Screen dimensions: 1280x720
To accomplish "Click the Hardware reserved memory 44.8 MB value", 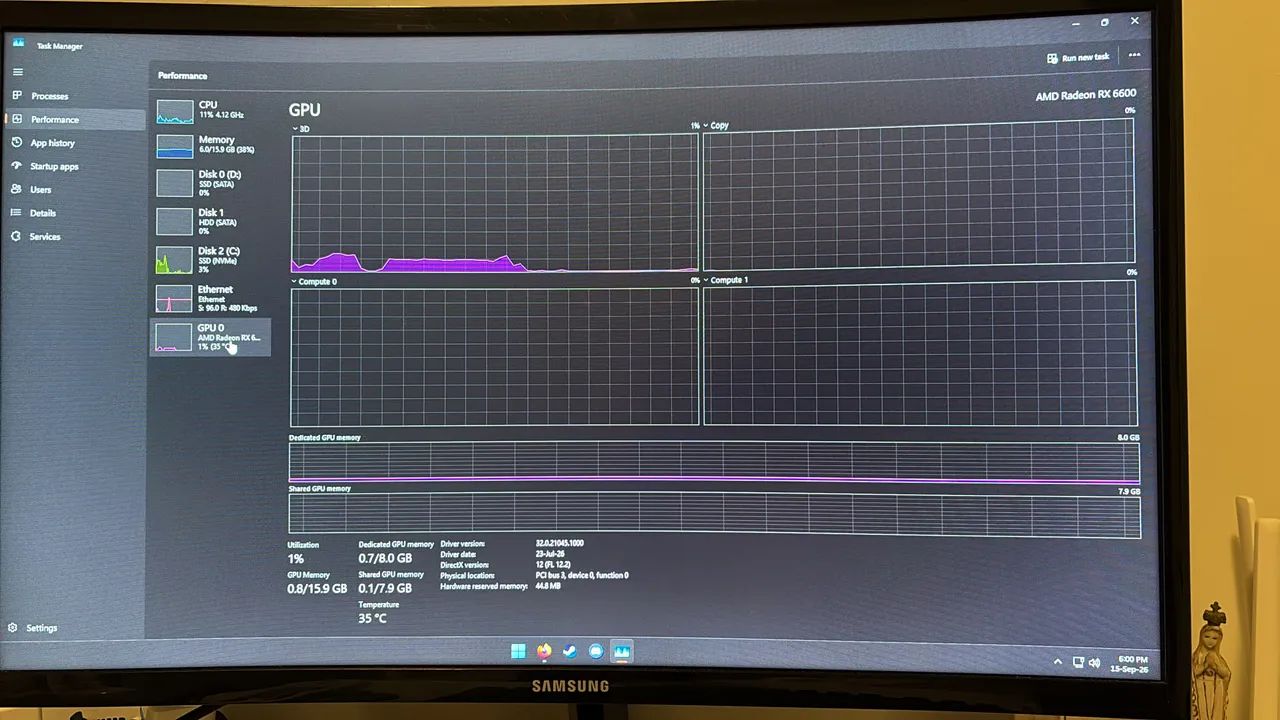I will (x=548, y=586).
